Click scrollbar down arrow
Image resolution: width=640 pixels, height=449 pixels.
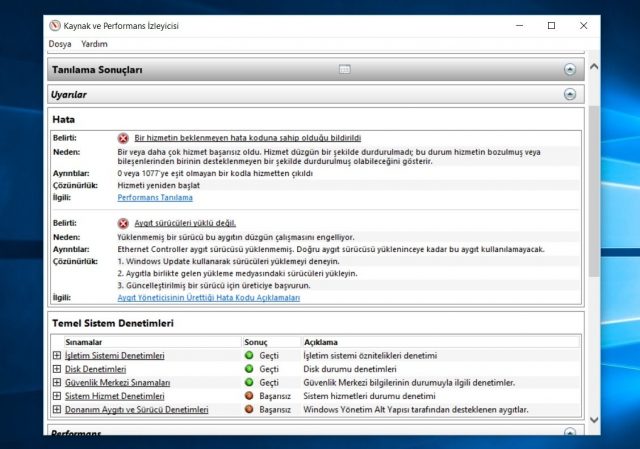(x=594, y=420)
